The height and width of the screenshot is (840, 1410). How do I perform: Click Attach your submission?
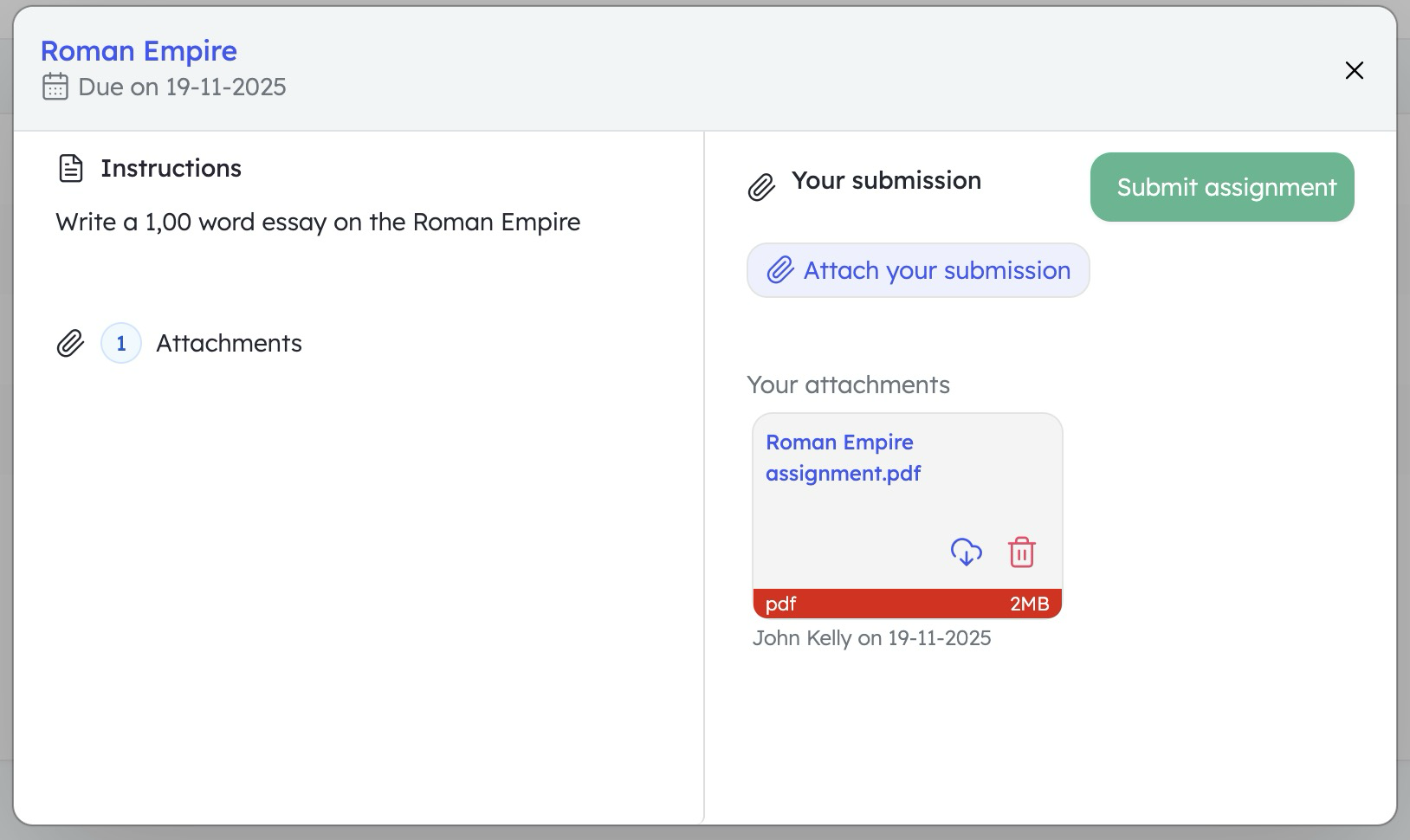(x=918, y=270)
